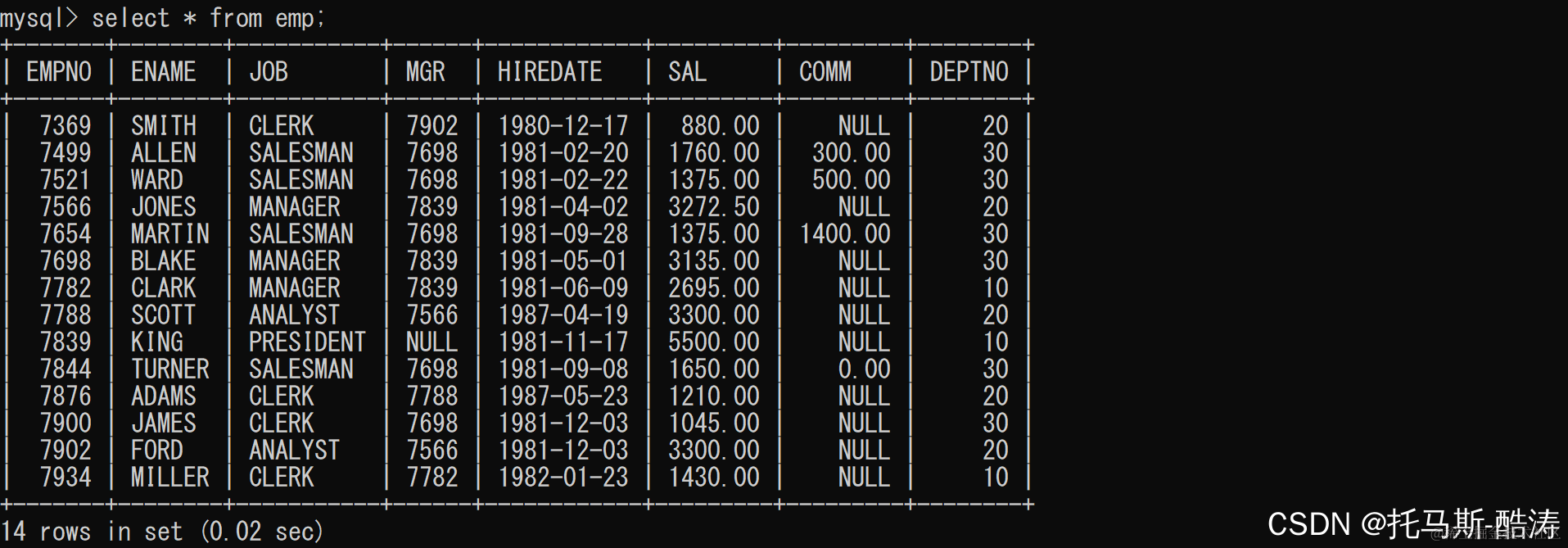Viewport: 1568px width, 548px height.
Task: Click salary value 1760.00
Action: [x=714, y=153]
